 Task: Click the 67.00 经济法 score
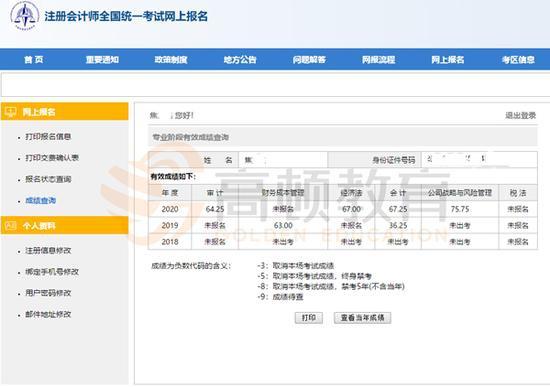pos(351,209)
